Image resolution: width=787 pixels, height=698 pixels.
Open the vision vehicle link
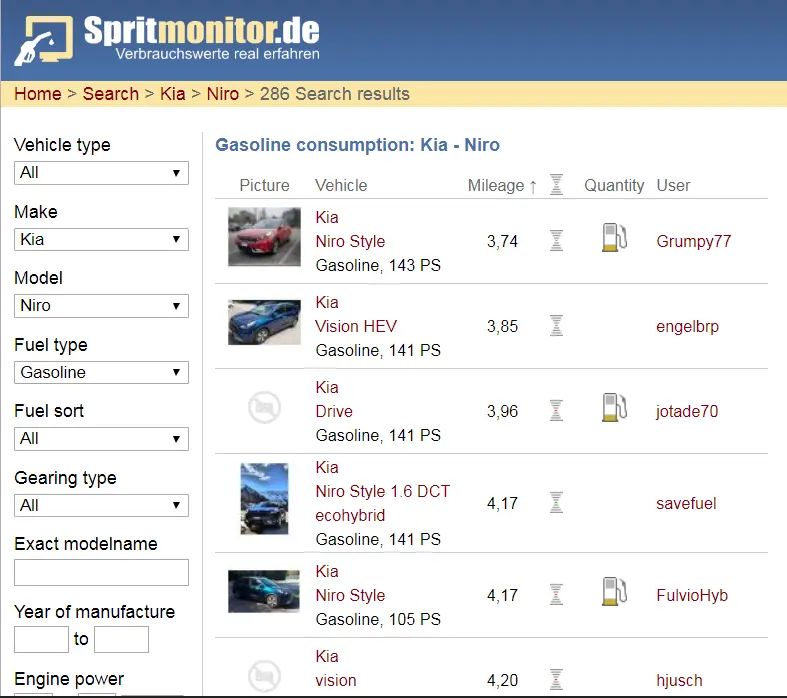pos(336,680)
